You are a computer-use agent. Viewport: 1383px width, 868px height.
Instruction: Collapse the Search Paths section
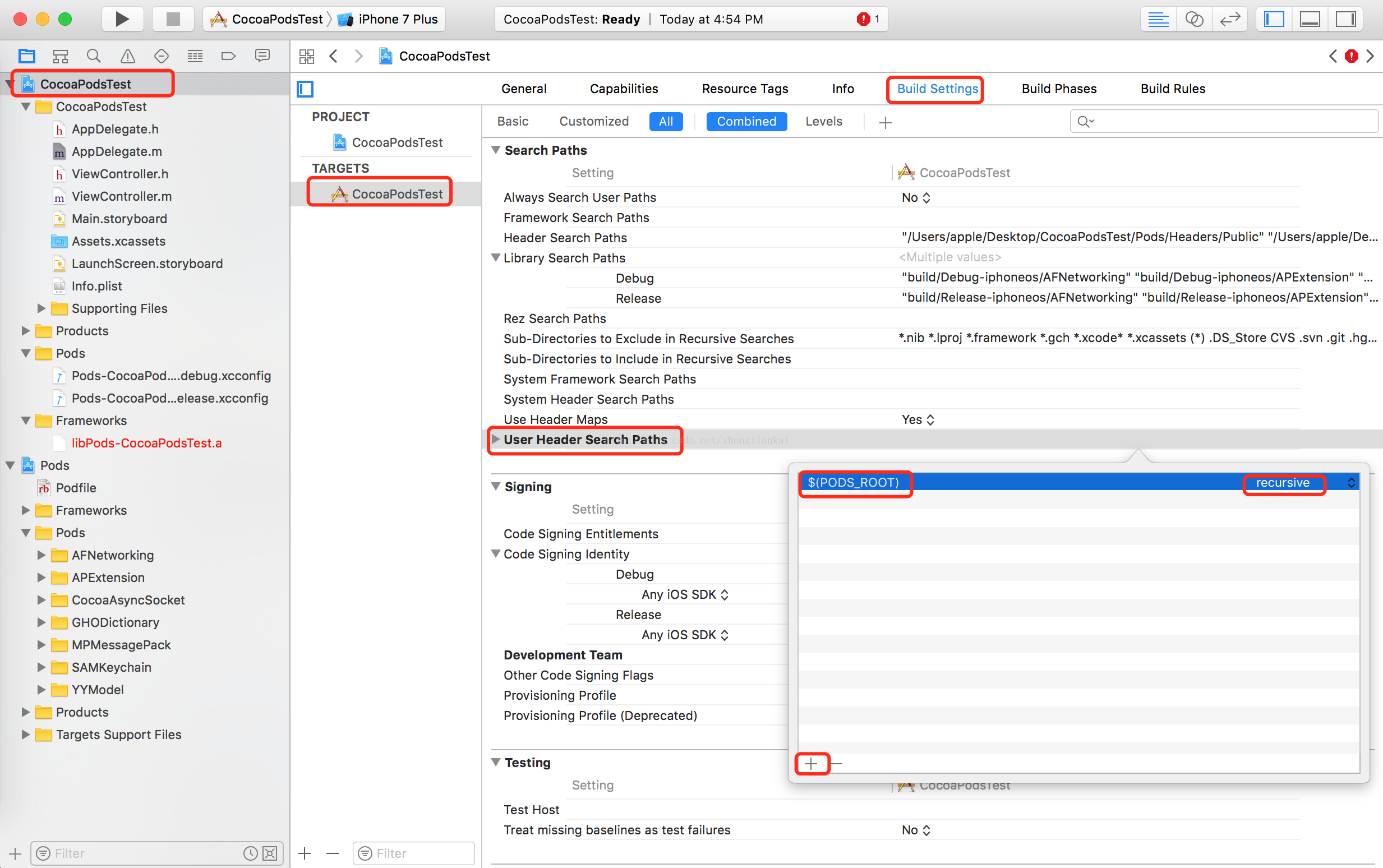(495, 150)
